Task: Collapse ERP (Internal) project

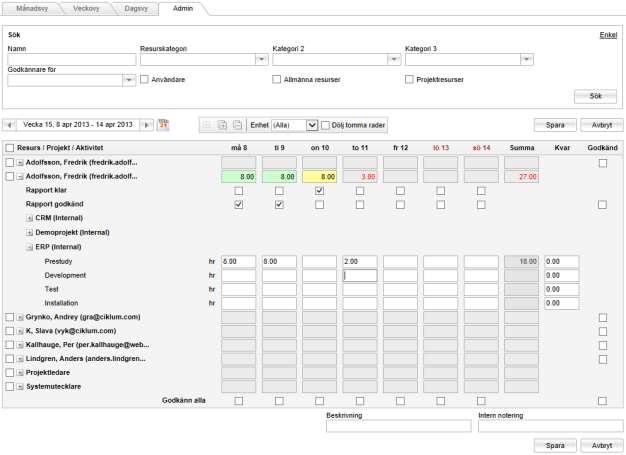Action: (x=29, y=247)
